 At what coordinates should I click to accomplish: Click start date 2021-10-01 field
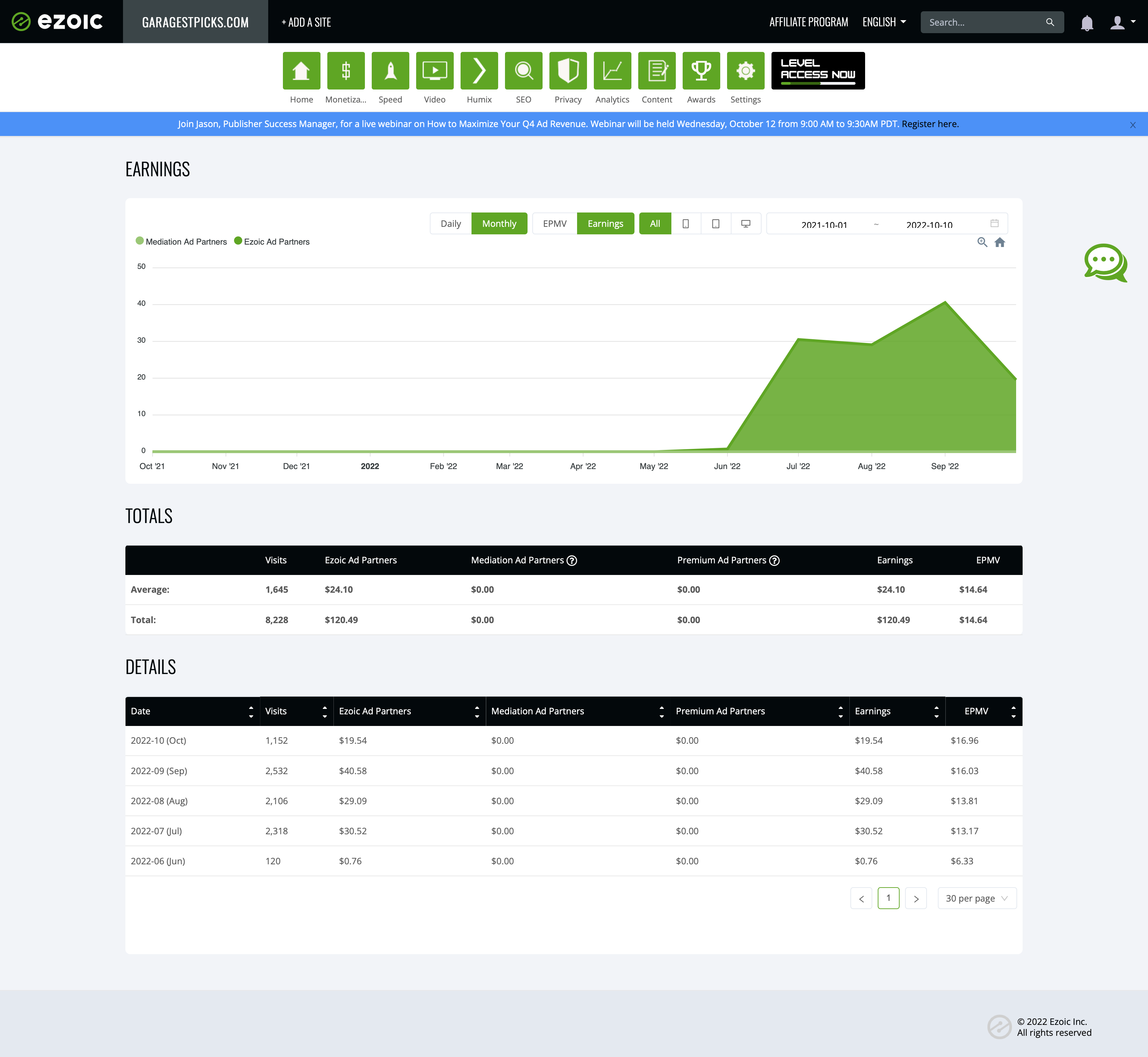(x=824, y=224)
